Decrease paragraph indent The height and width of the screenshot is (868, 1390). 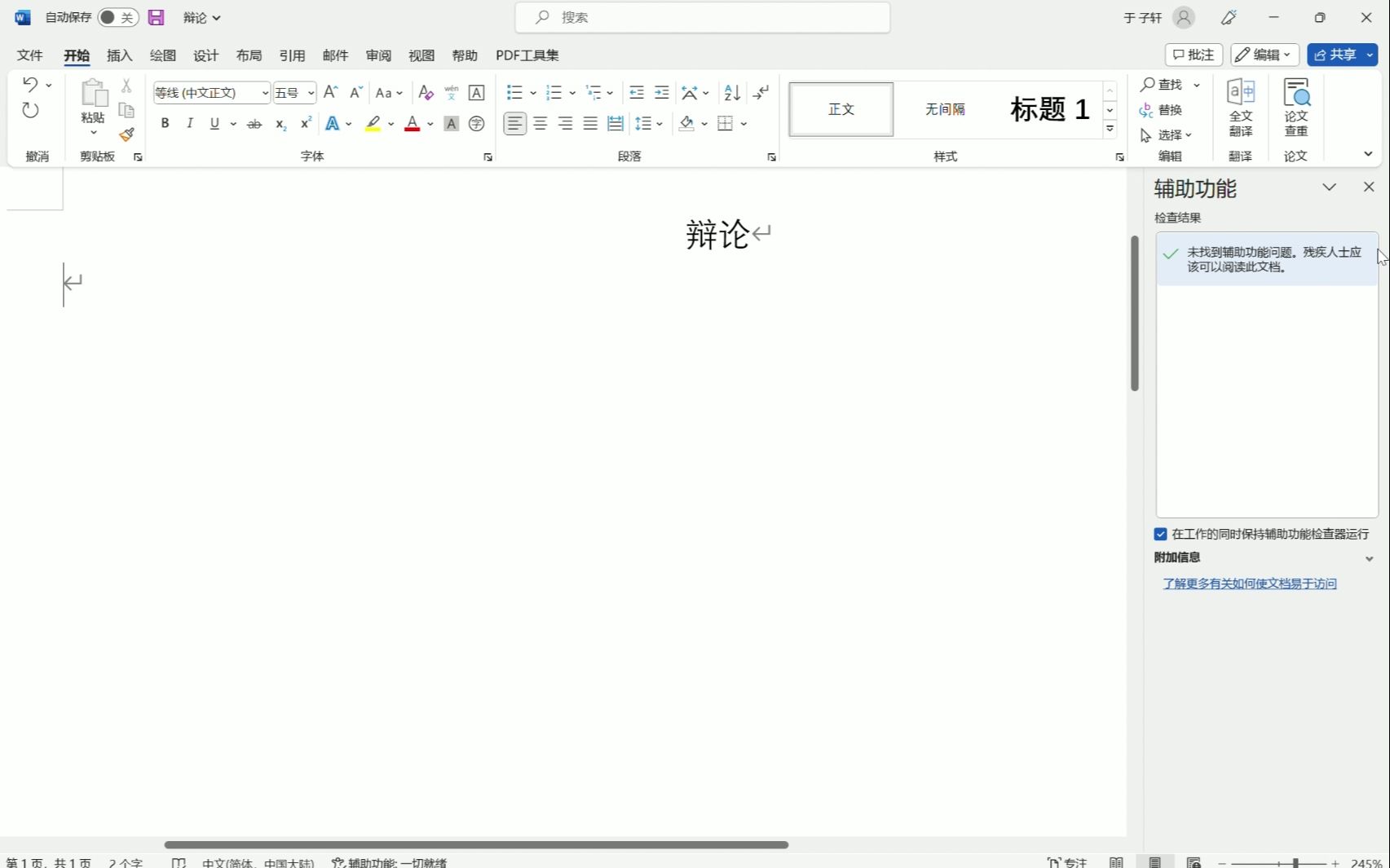637,92
